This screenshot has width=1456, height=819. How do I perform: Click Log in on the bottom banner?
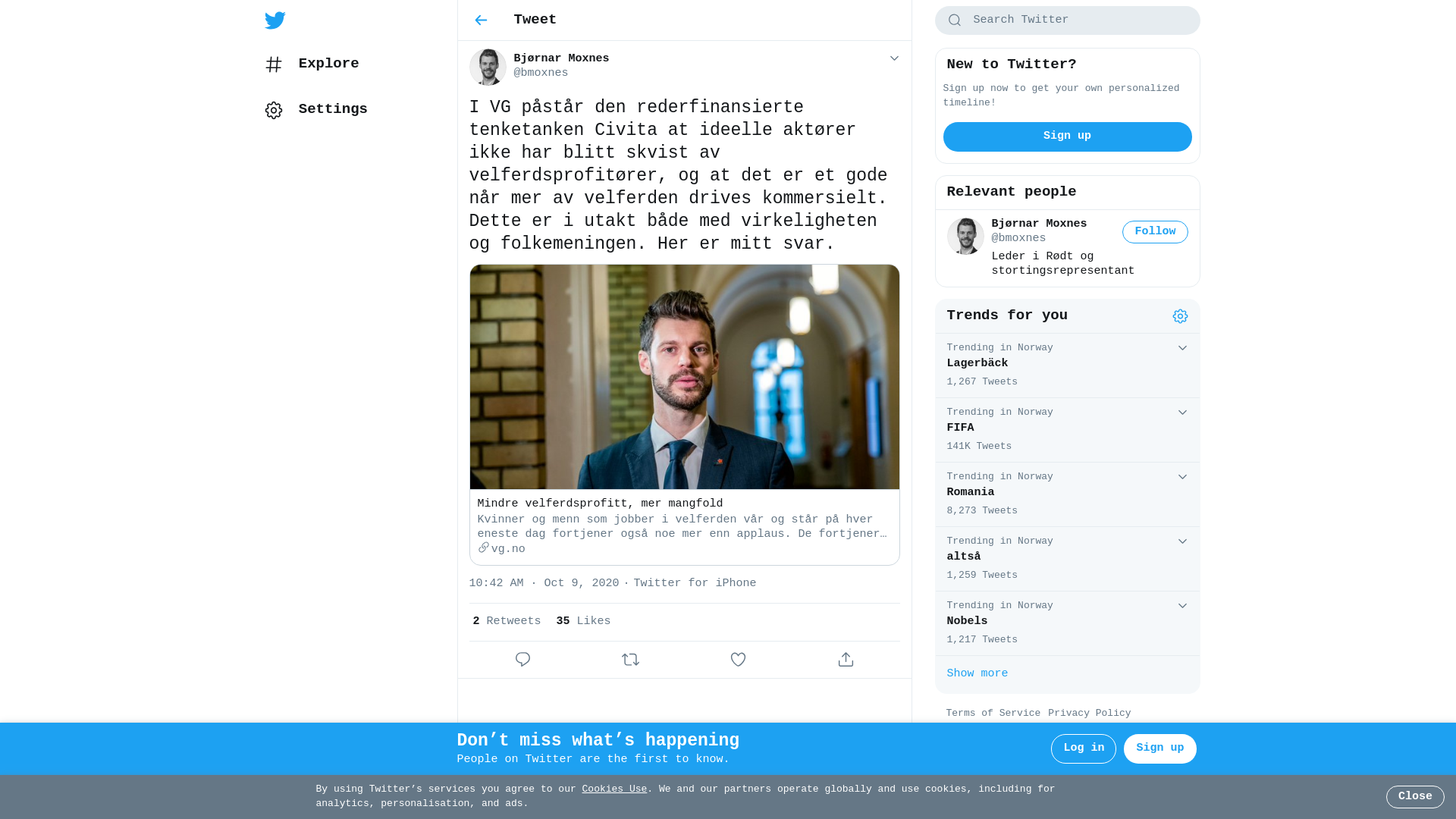(x=1084, y=748)
